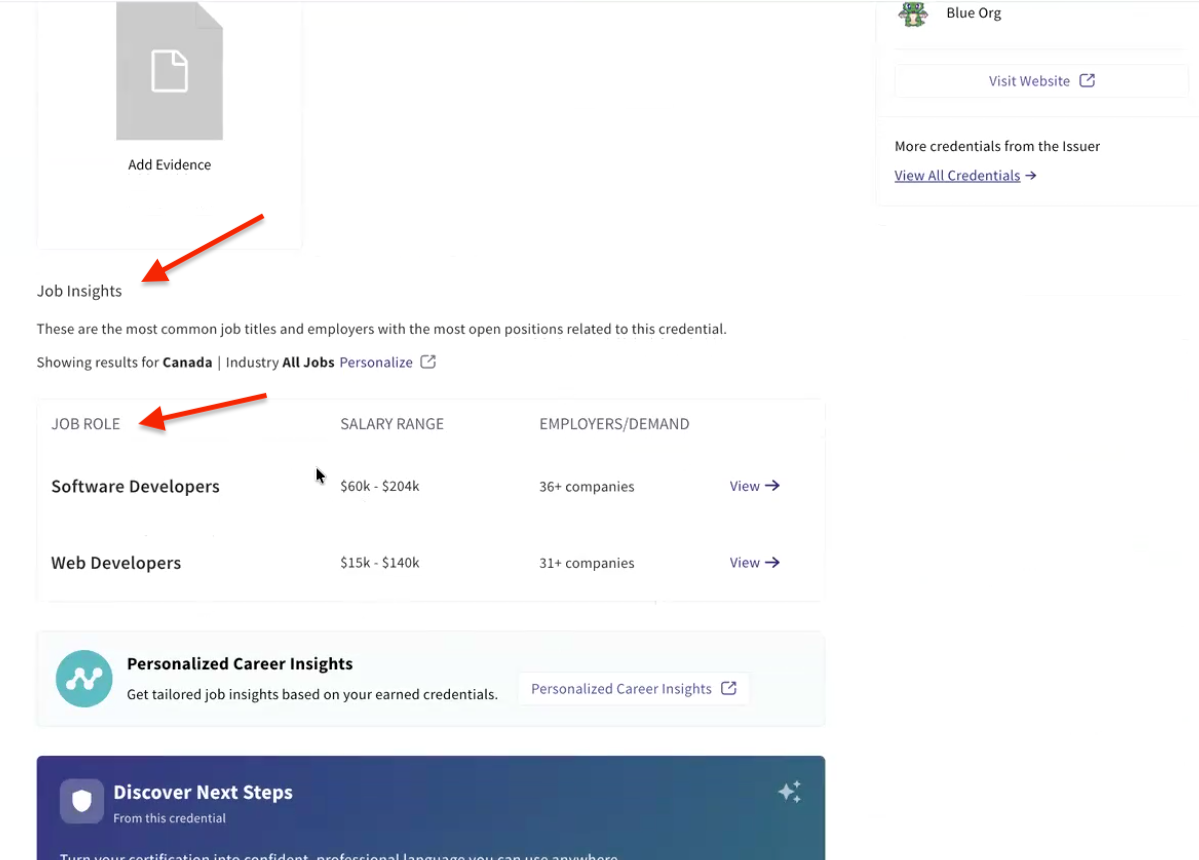This screenshot has height=860, width=1199.
Task: Click the From this credential subtitle
Action: click(170, 818)
